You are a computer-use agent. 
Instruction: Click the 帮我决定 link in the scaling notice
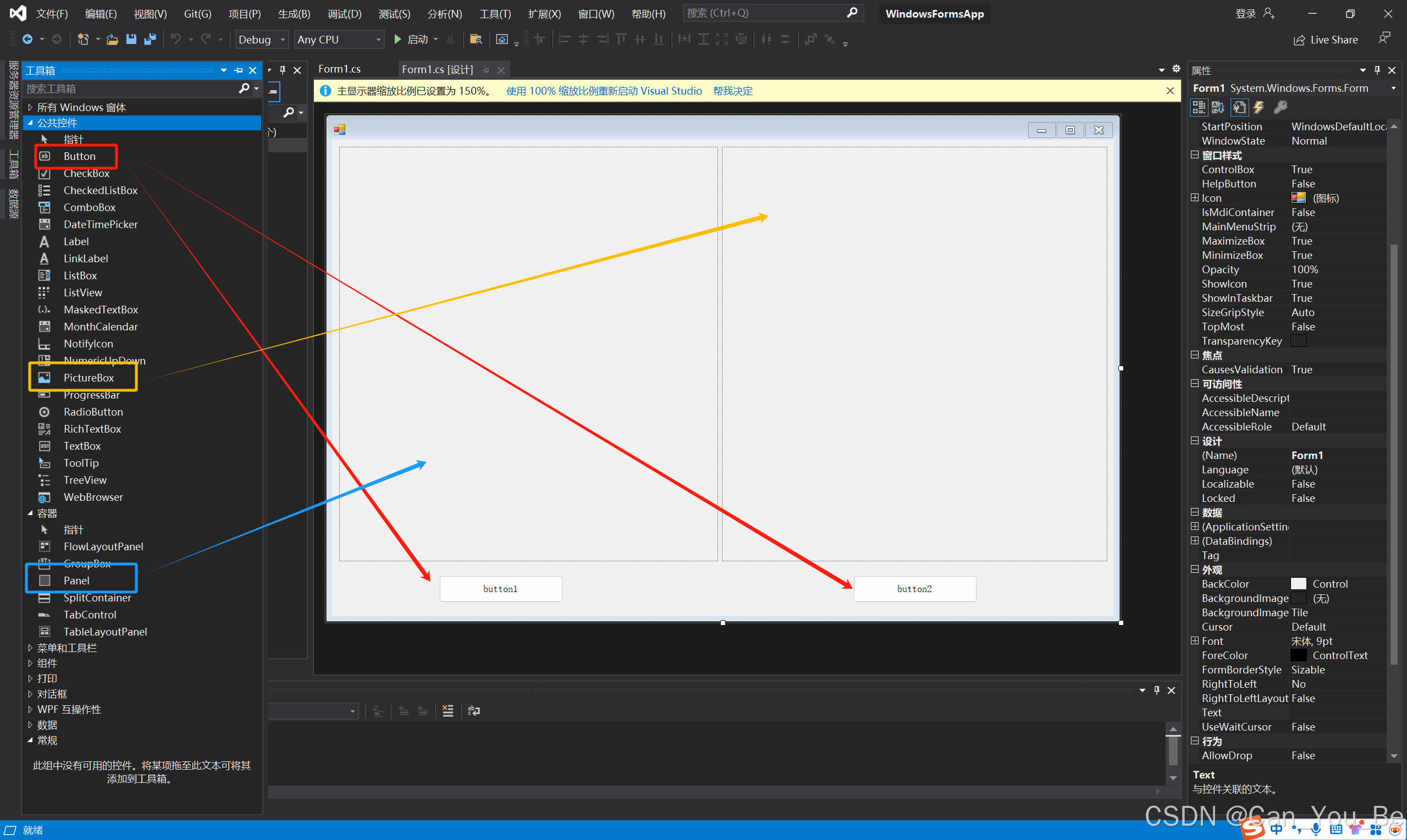(x=733, y=91)
